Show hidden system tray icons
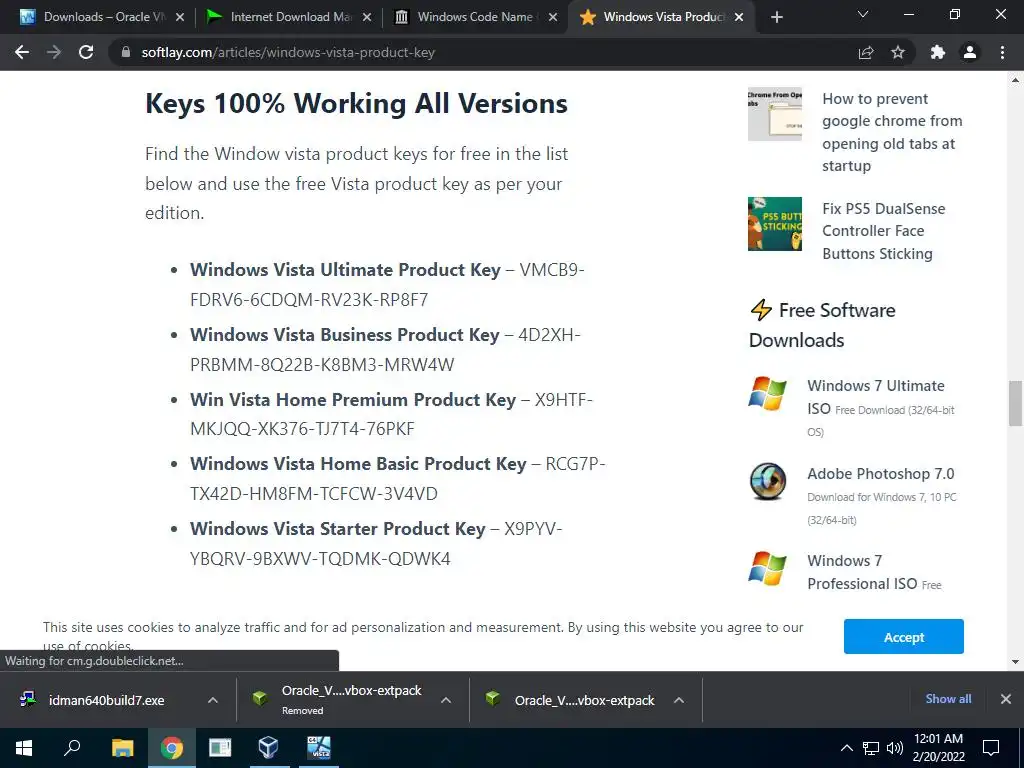The width and height of the screenshot is (1024, 768). coord(846,748)
